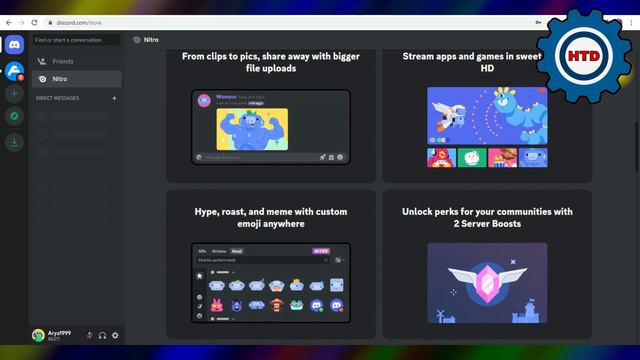This screenshot has width=640, height=360.
Task: Click 'Hype, roast, and meme' heading
Action: pos(271,218)
